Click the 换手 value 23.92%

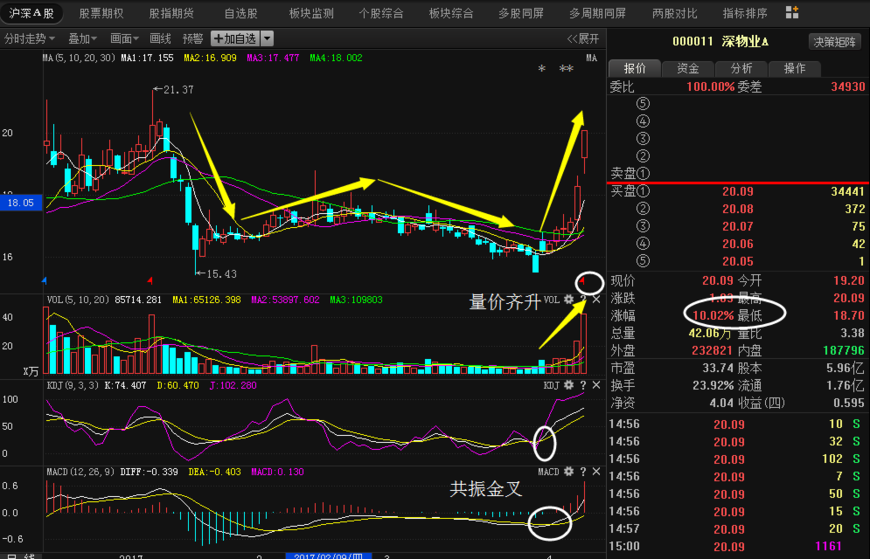click(x=713, y=385)
